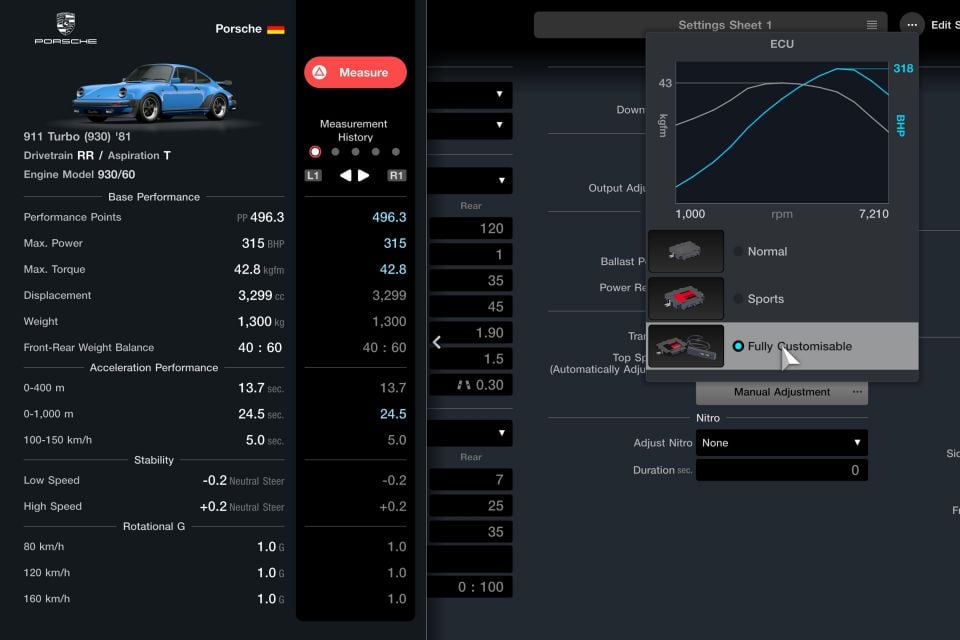Click the Max. Torque 42.8 kgfm value

point(258,269)
